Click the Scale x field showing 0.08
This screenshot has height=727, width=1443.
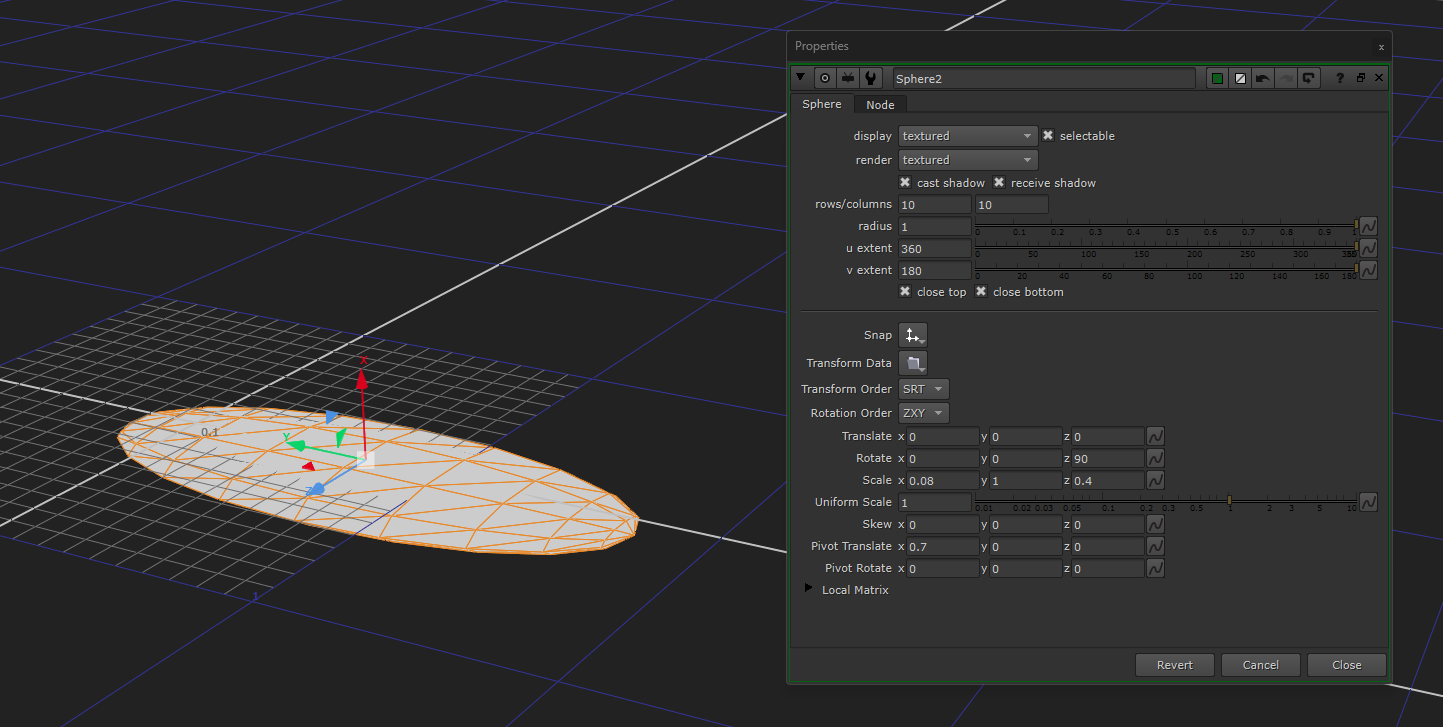pyautogui.click(x=943, y=481)
